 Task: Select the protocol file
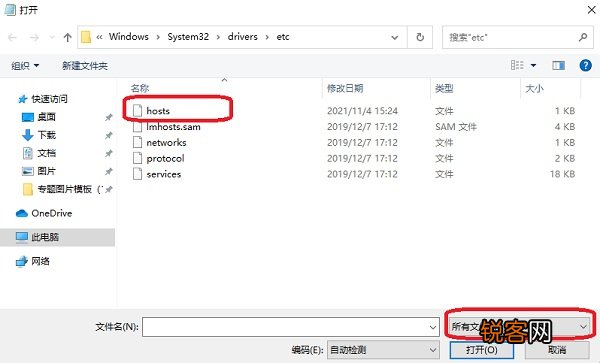tap(165, 158)
